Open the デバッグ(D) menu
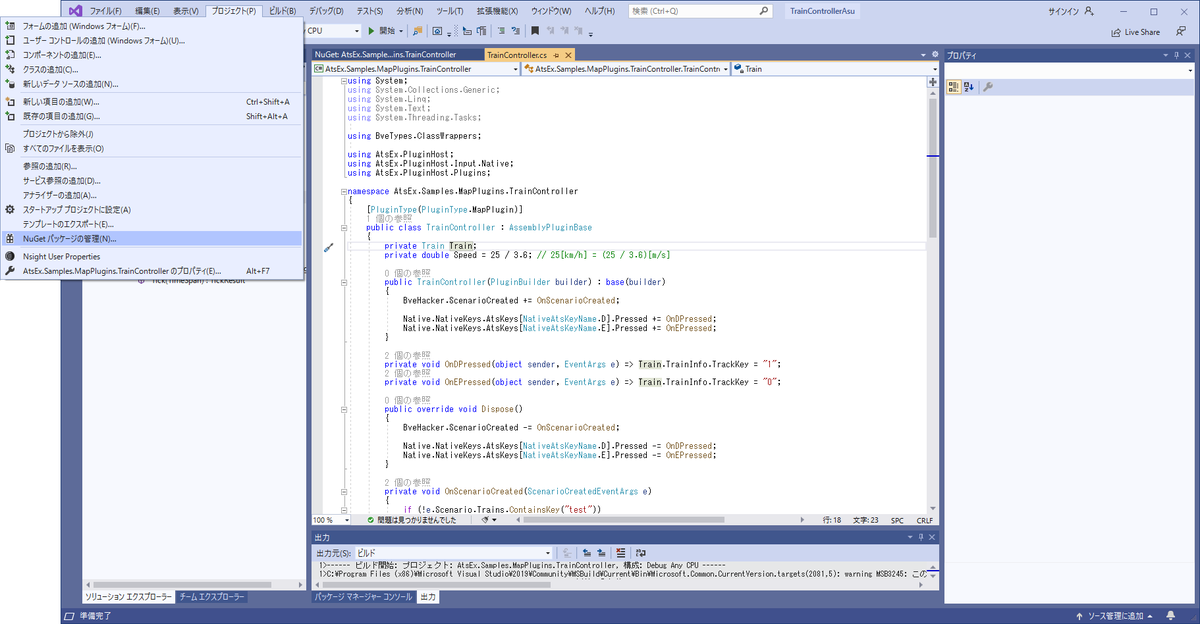This screenshot has height=624, width=1200. click(328, 10)
